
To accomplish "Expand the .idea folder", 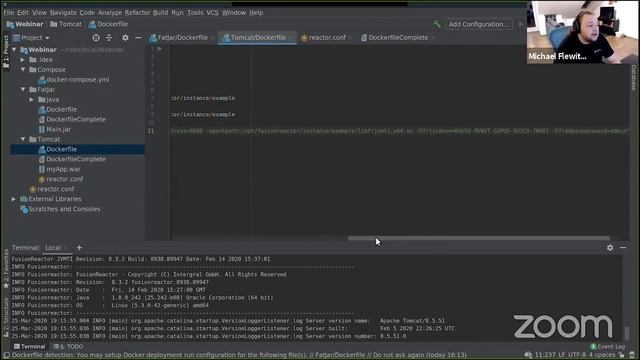I will point(23,60).
